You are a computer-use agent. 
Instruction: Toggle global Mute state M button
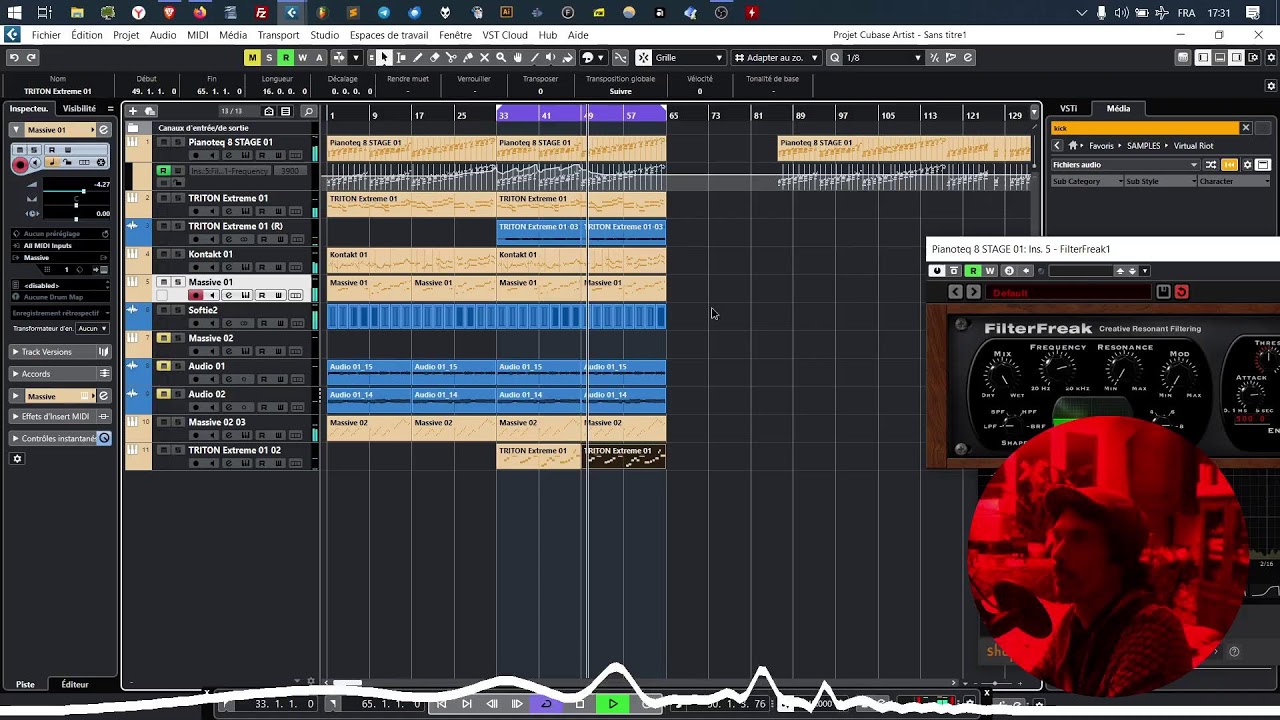click(252, 57)
